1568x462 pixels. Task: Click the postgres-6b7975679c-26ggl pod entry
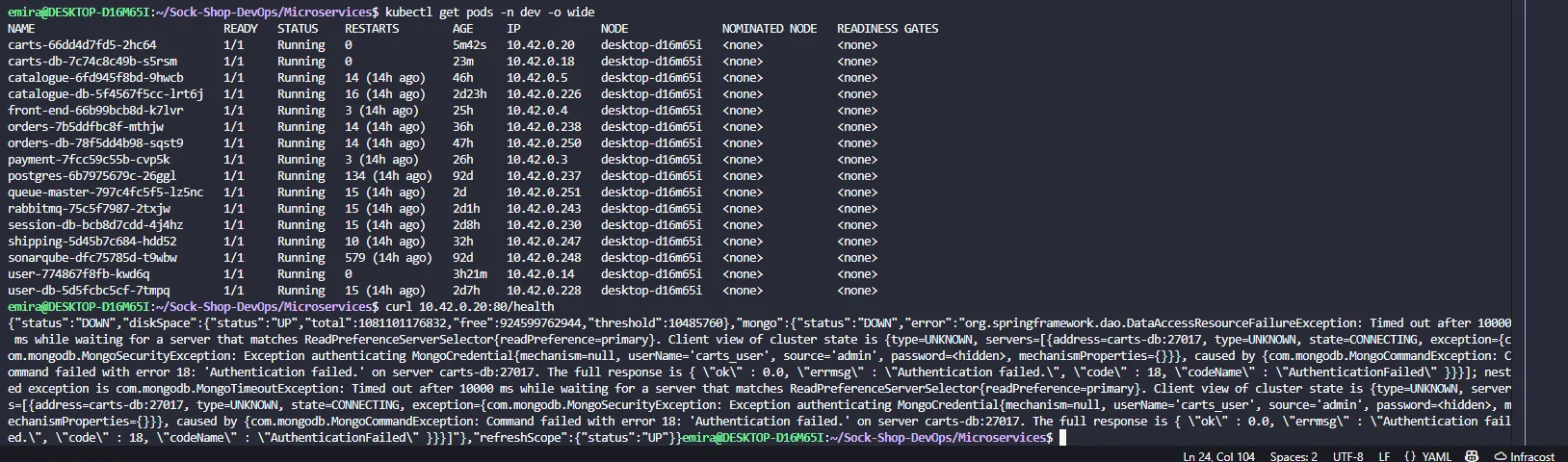[91, 176]
